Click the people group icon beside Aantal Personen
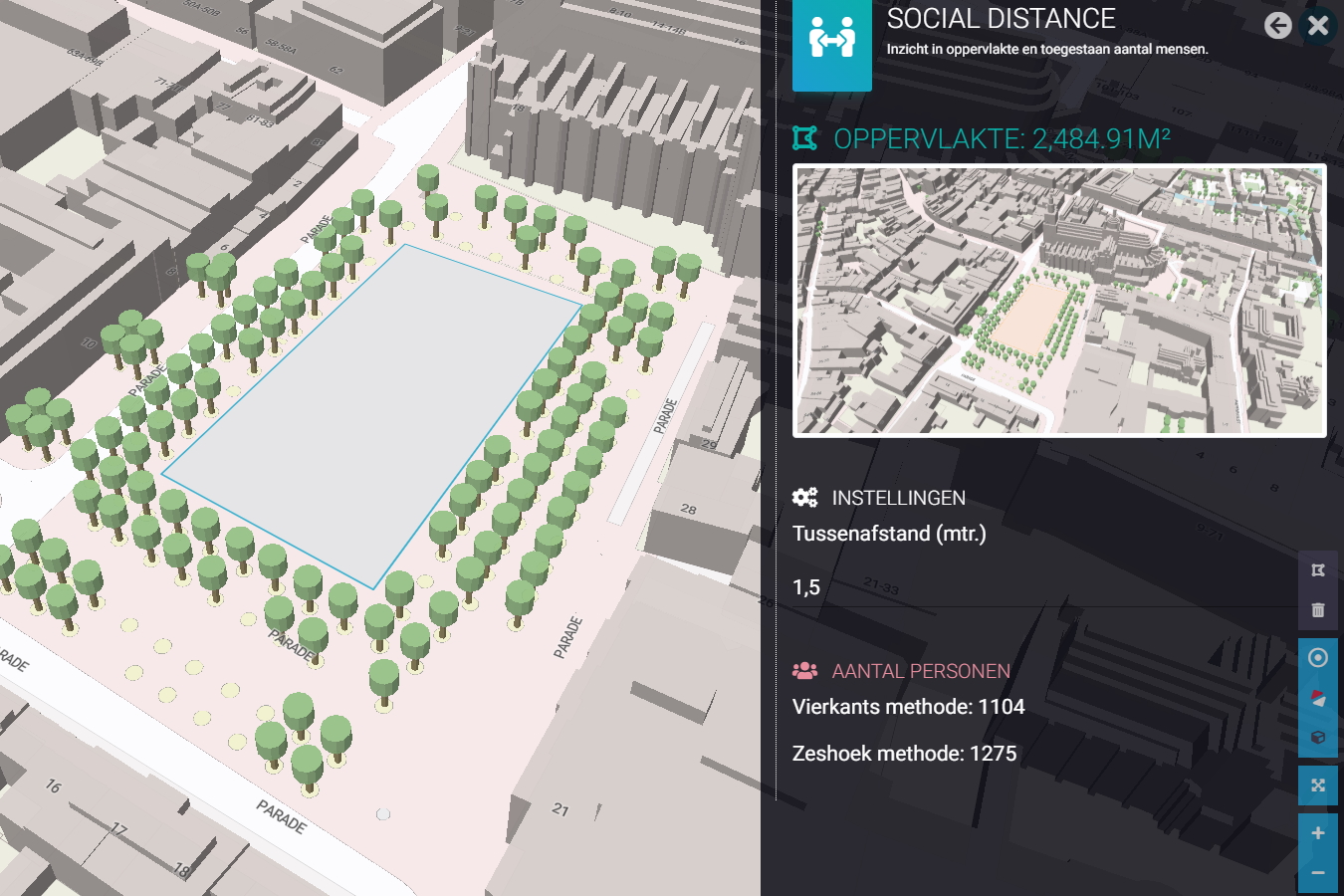Image resolution: width=1344 pixels, height=896 pixels. pos(804,671)
